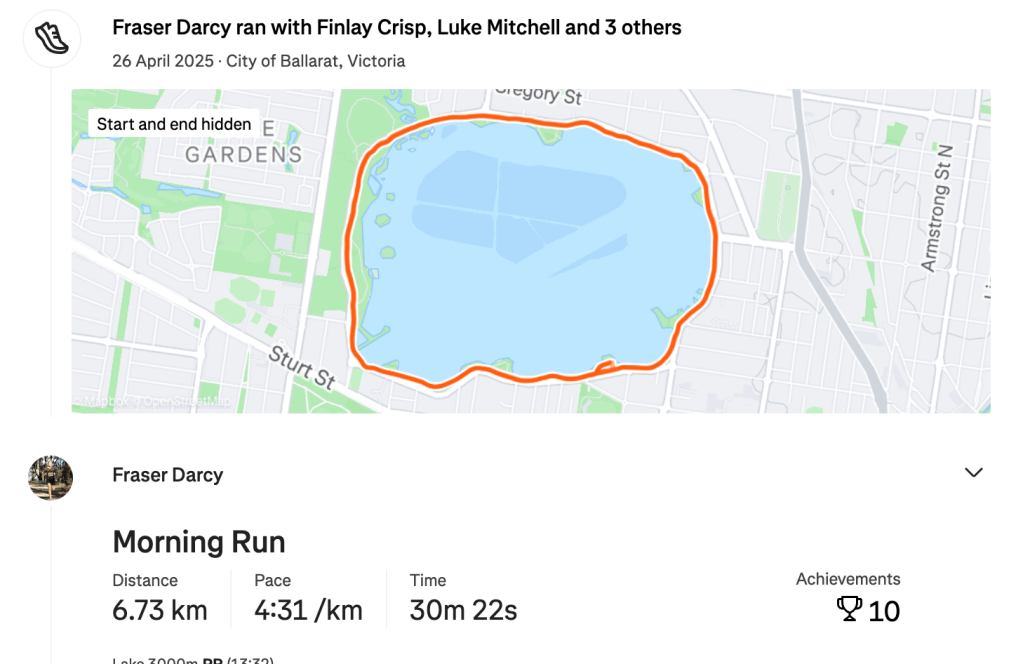Expand the Fraser Darcy activity chevron
1023x664 pixels.
click(x=973, y=472)
